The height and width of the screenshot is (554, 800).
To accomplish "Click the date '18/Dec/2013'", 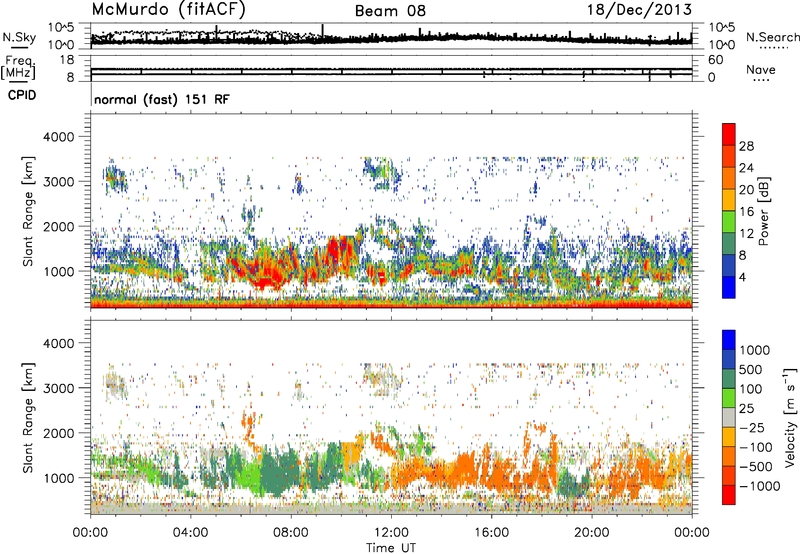I will click(639, 10).
